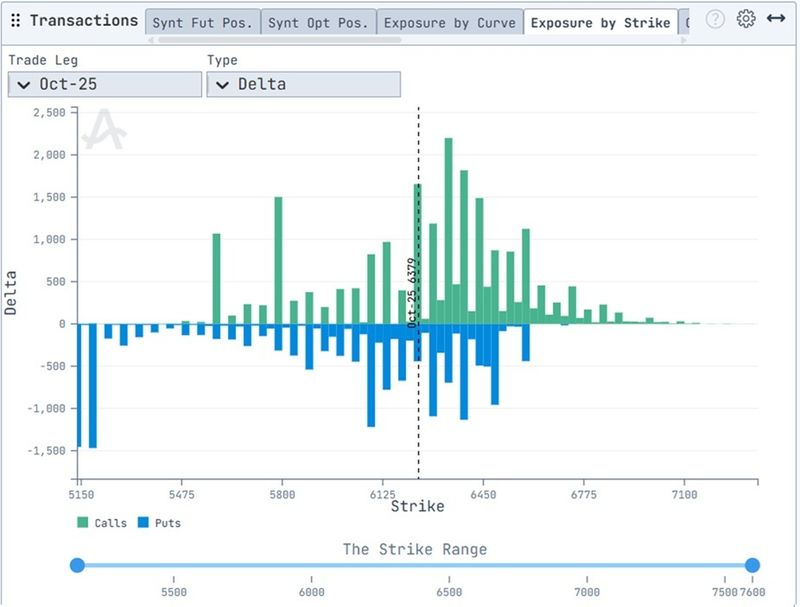The width and height of the screenshot is (800, 607).
Task: Toggle Calls series visibility in legend
Action: (107, 522)
